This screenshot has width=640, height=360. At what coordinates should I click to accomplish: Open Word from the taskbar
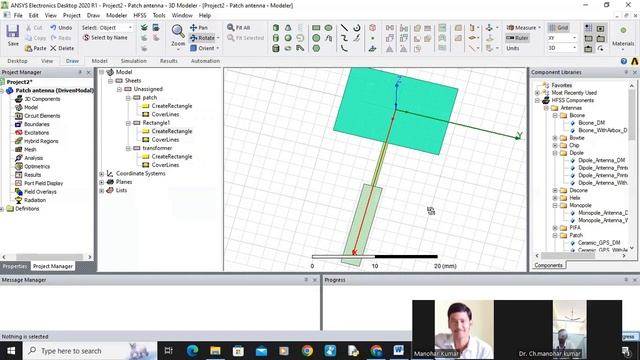coord(398,351)
